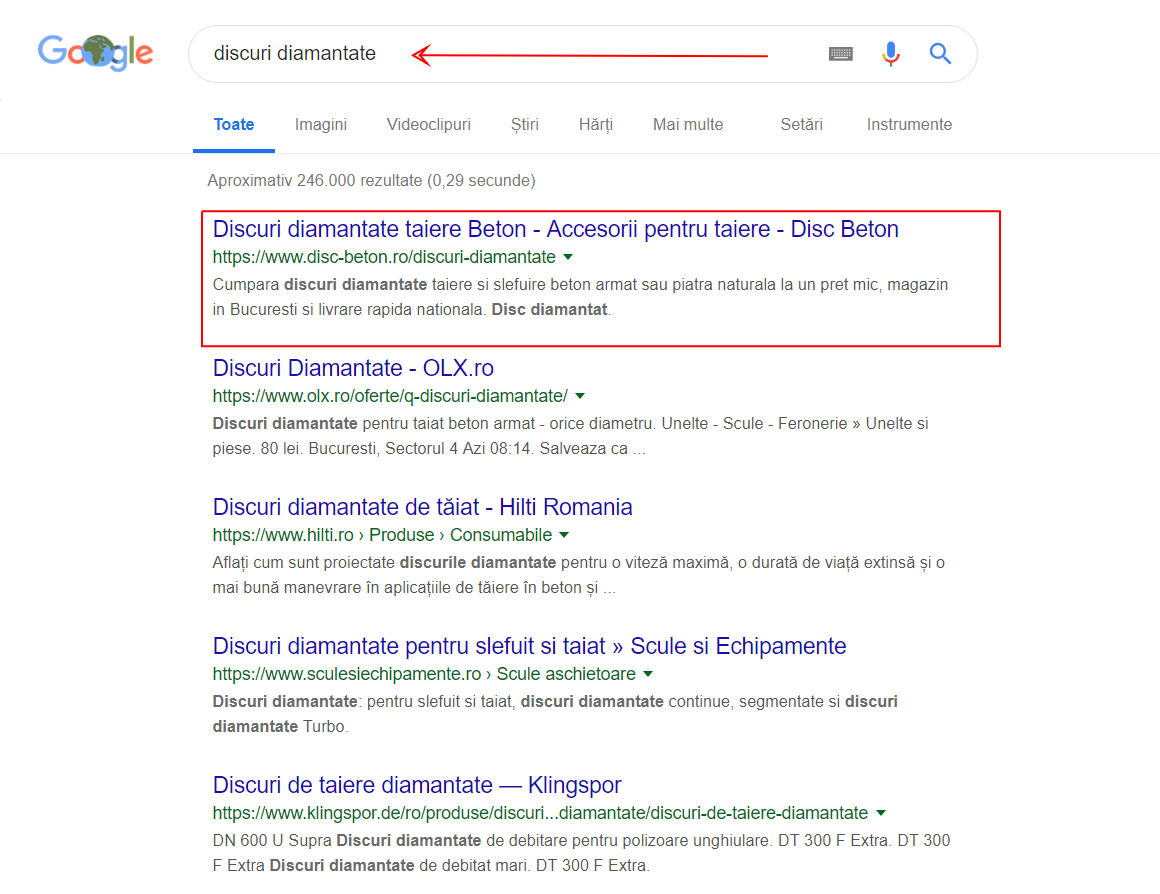Click snippet starting 'Cumpara discuri diamantate taiere'
This screenshot has height=894, width=1160.
click(x=580, y=297)
